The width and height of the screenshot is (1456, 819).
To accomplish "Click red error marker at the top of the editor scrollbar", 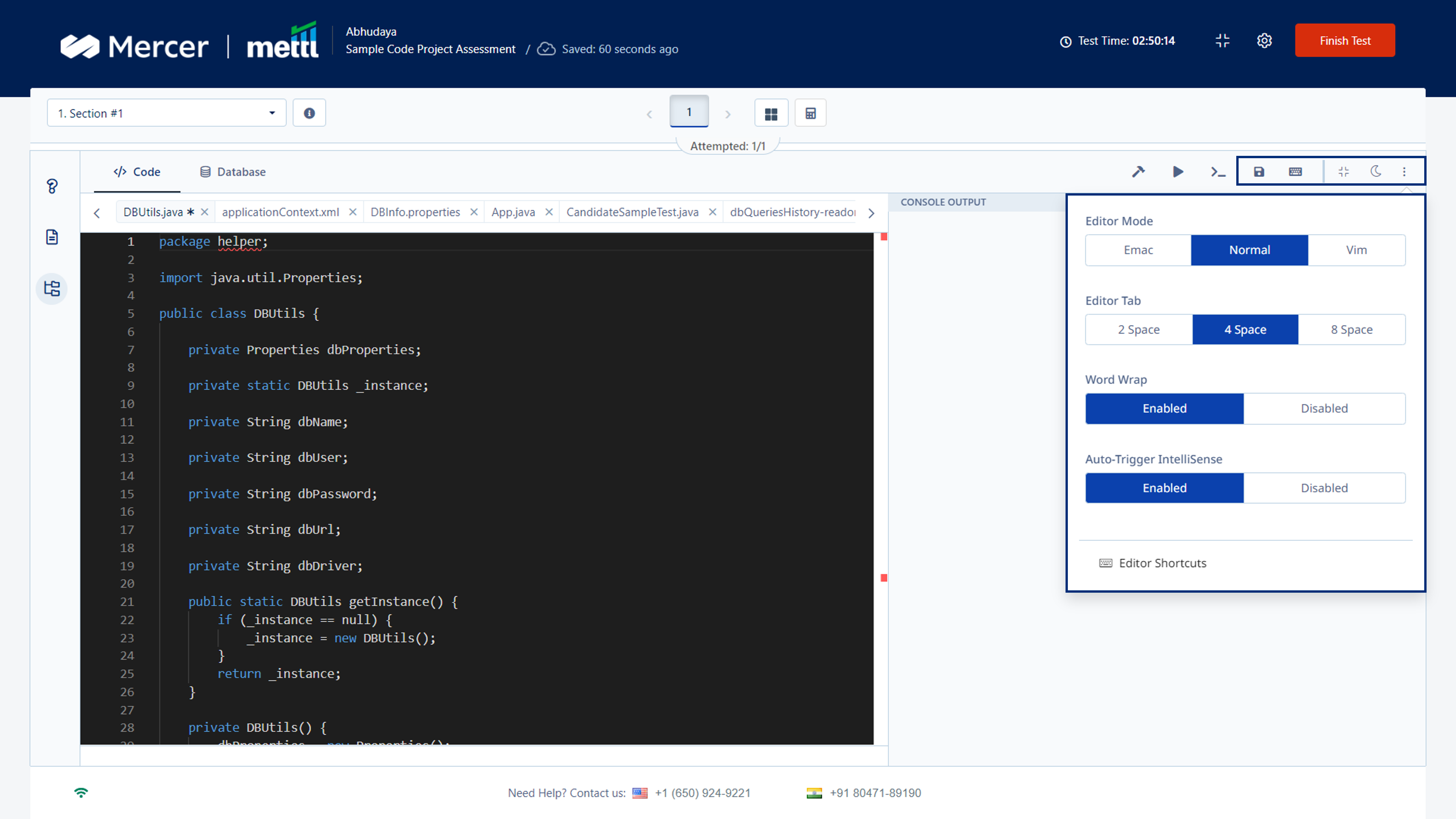I will [884, 237].
